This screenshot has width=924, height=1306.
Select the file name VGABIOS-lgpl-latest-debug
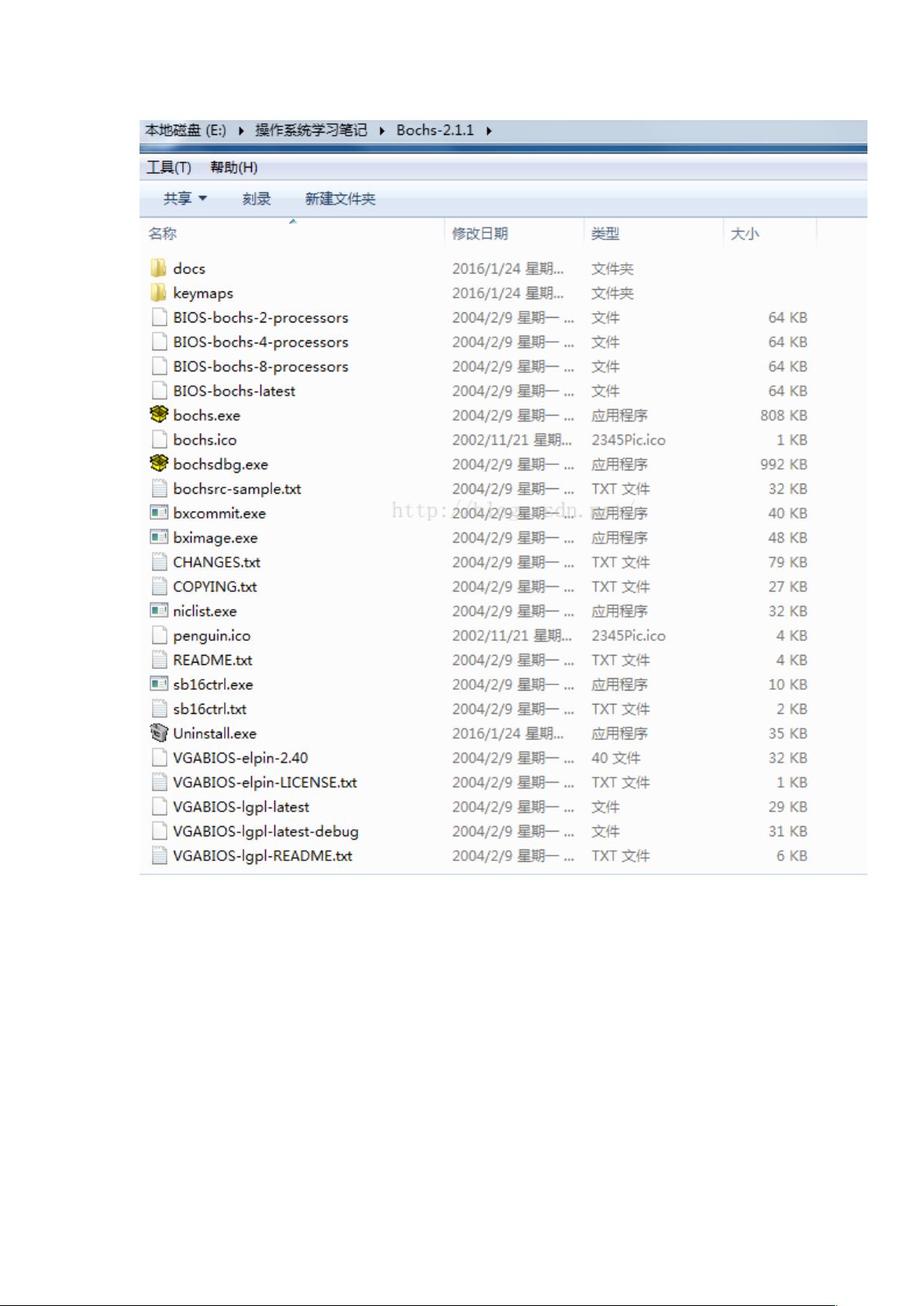click(x=266, y=832)
